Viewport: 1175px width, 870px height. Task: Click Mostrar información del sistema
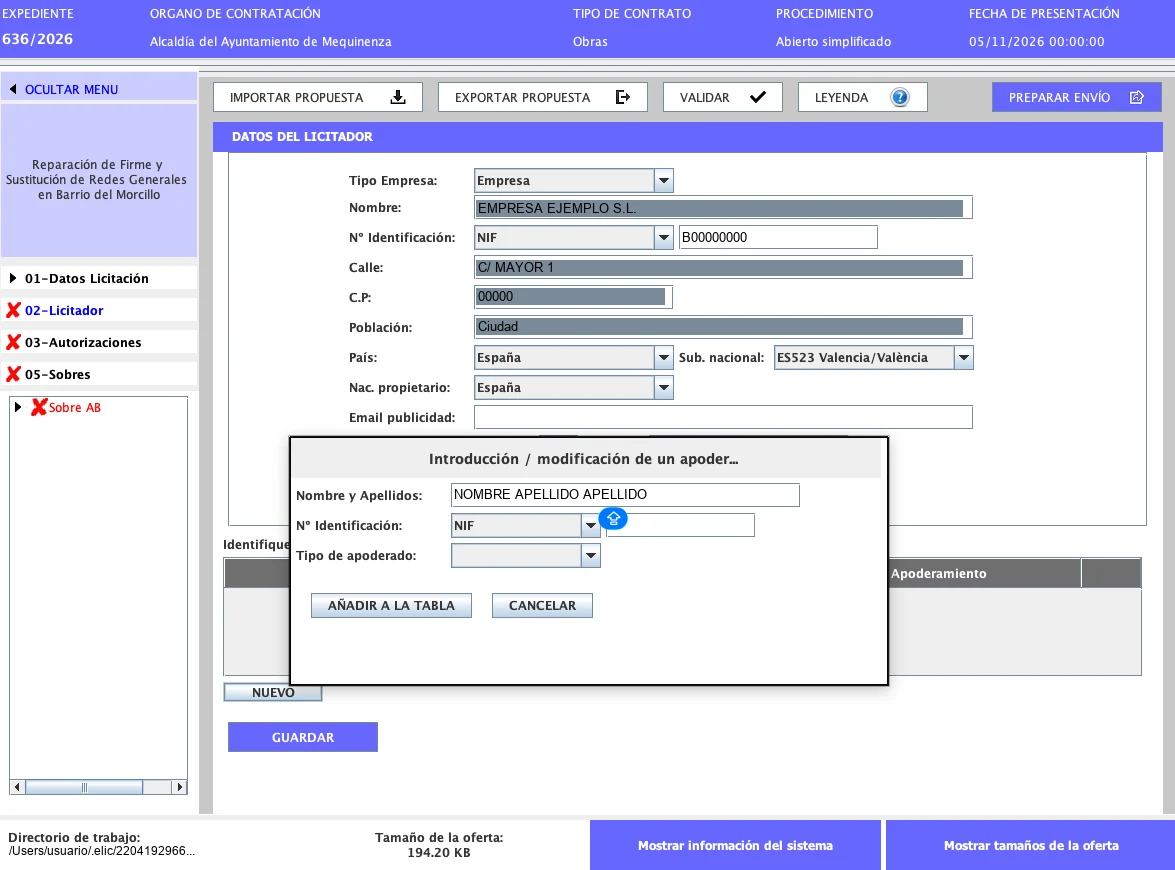click(735, 845)
